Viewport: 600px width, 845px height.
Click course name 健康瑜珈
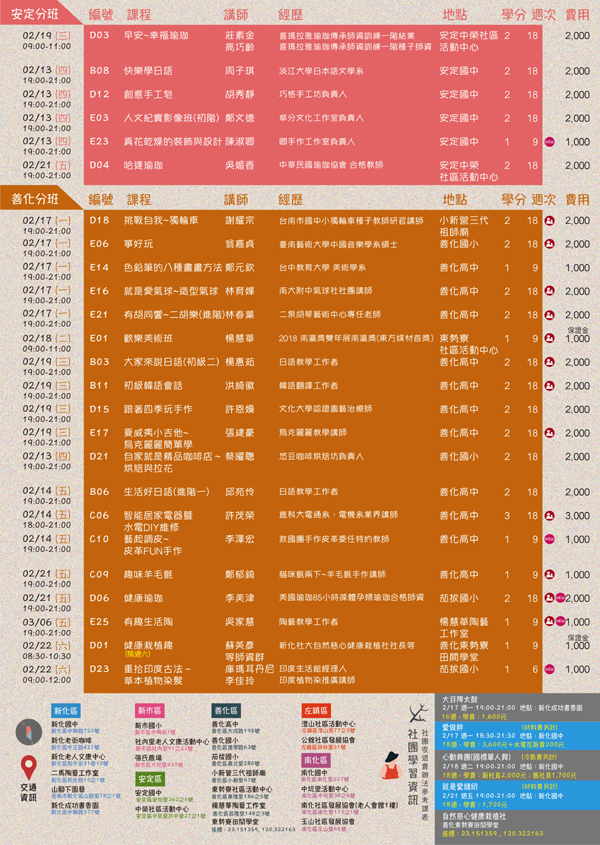143,598
